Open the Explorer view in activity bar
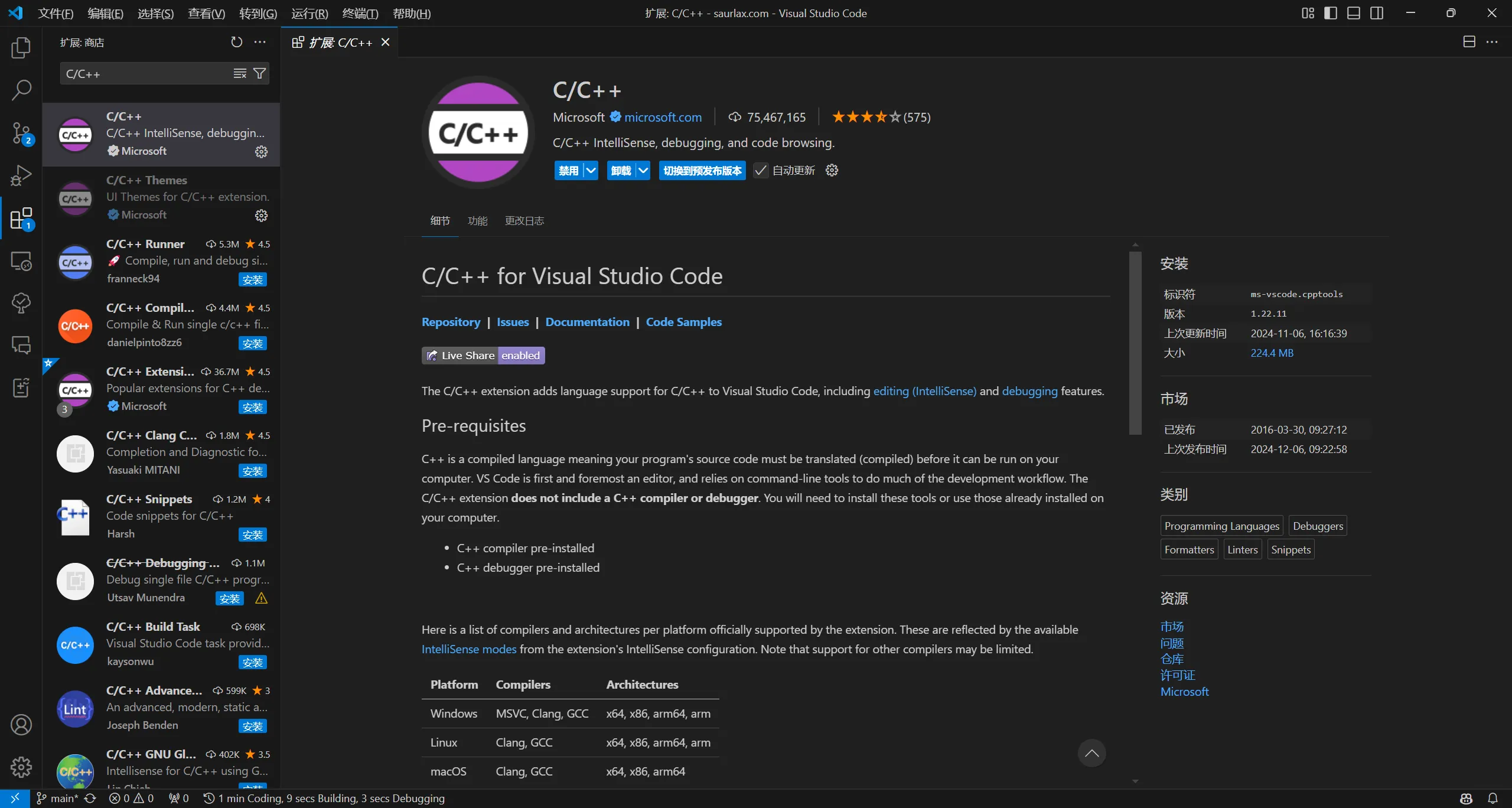1512x808 pixels. click(x=21, y=48)
